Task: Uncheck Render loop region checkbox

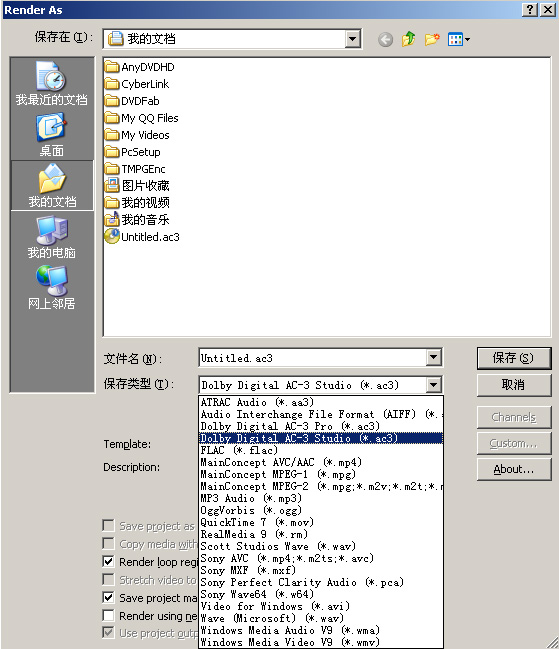Action: pyautogui.click(x=108, y=561)
